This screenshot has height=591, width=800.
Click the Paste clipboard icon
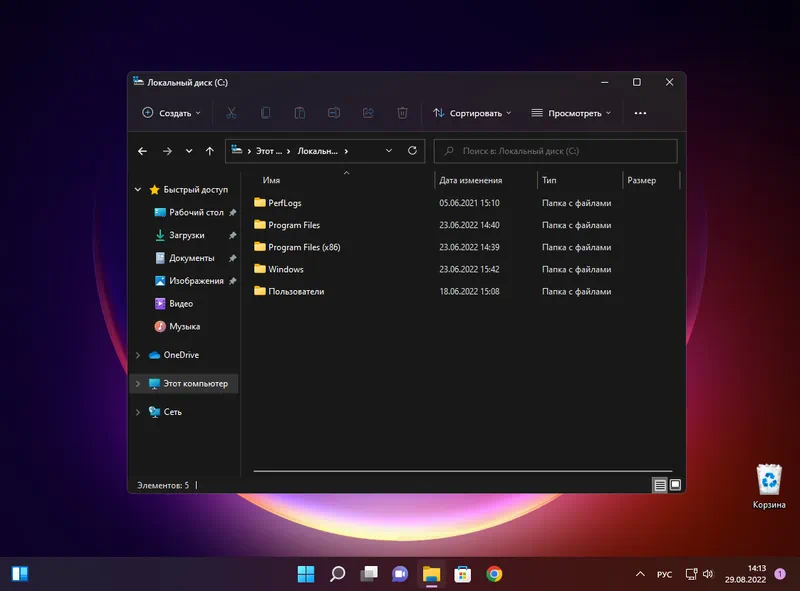(299, 113)
